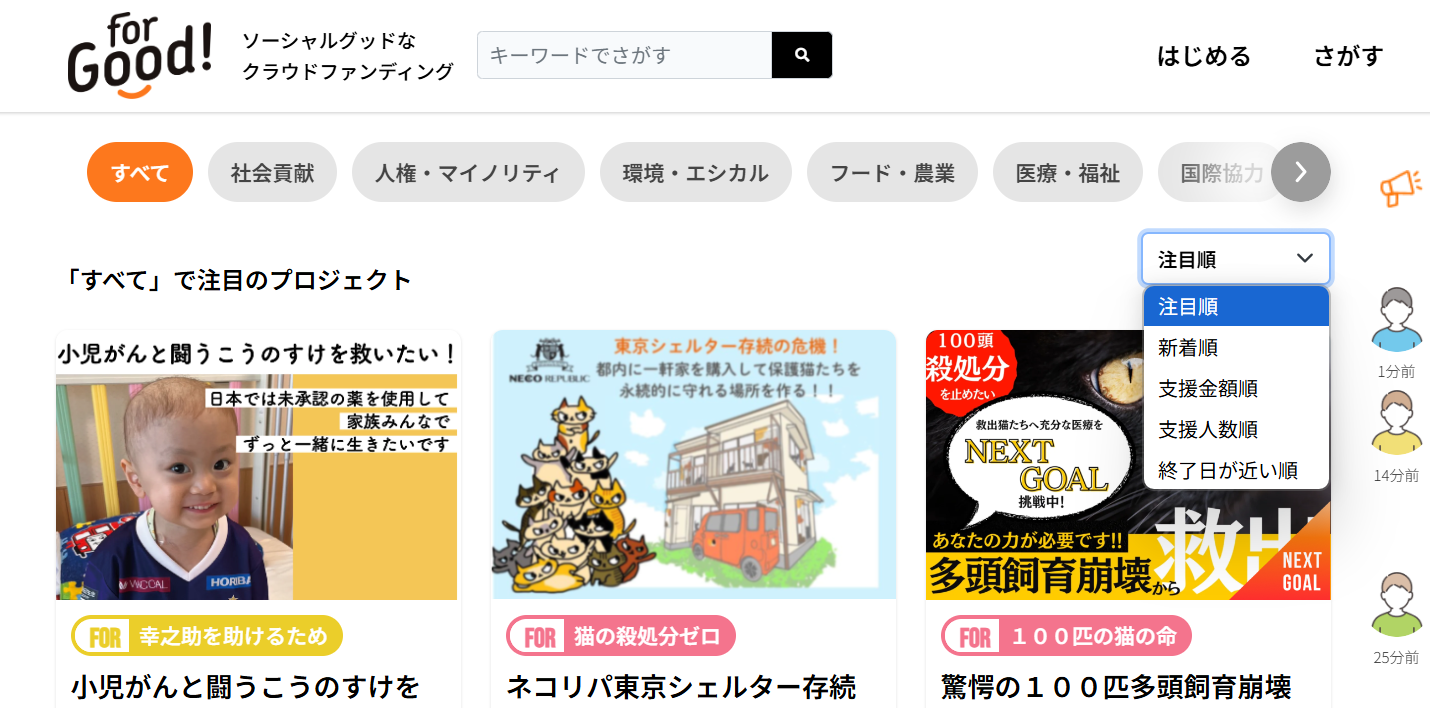
Task: Collapse the 注目順 sort dropdown
Action: click(1236, 259)
